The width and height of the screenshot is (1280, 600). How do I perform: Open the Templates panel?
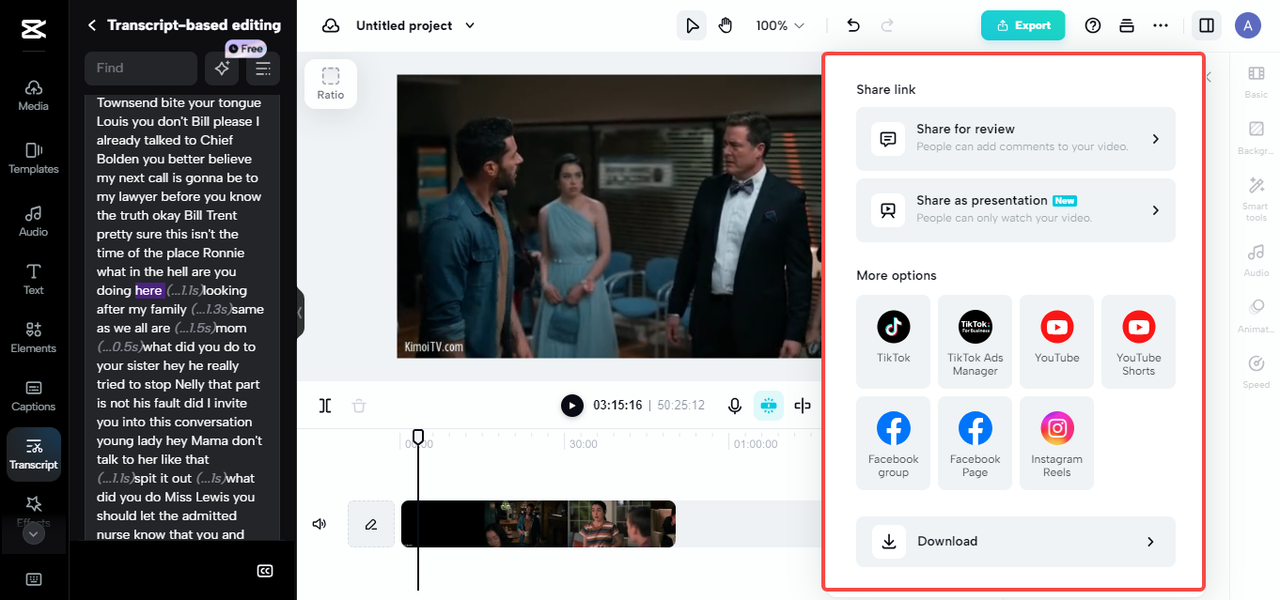pos(33,158)
